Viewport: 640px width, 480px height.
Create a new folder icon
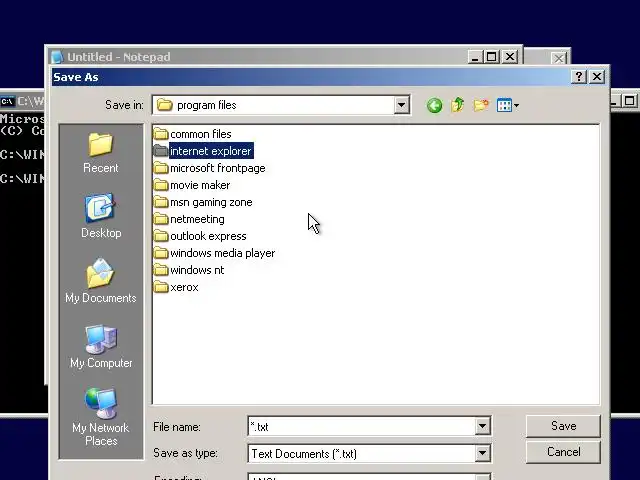481,105
